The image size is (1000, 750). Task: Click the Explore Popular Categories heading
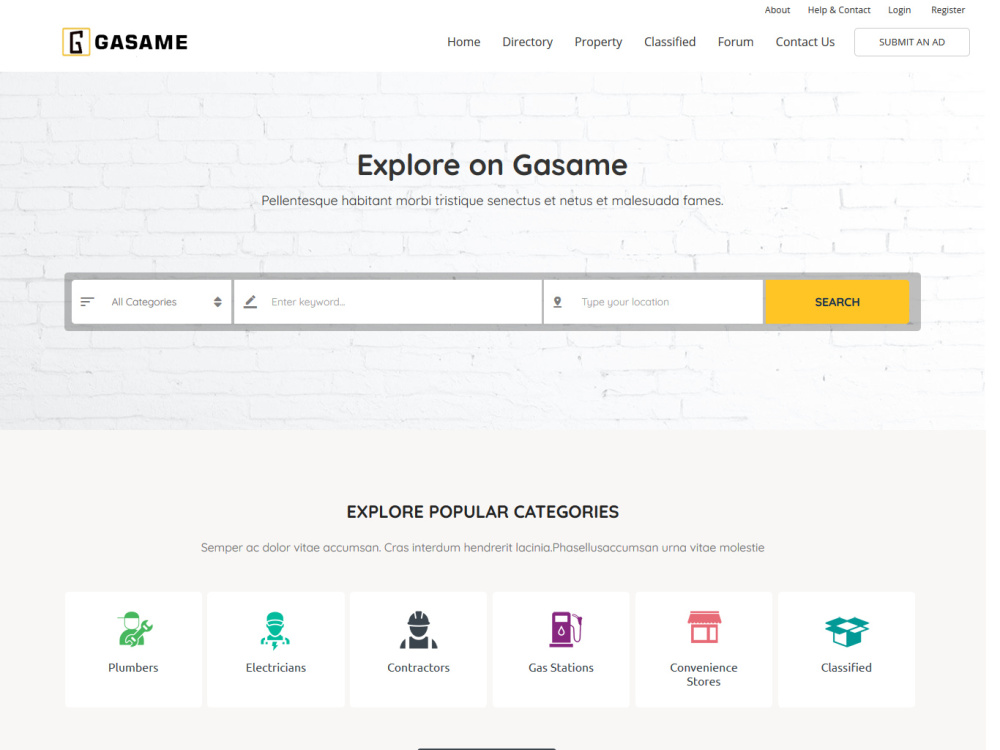(x=483, y=512)
